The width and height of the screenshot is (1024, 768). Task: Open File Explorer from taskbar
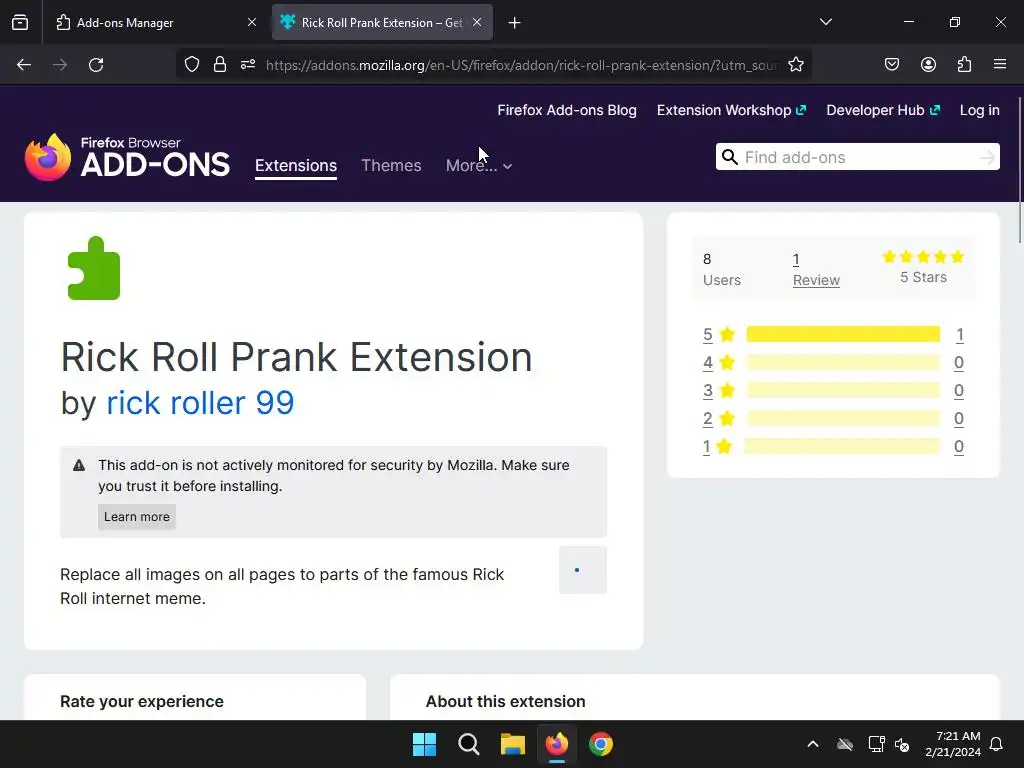[513, 744]
